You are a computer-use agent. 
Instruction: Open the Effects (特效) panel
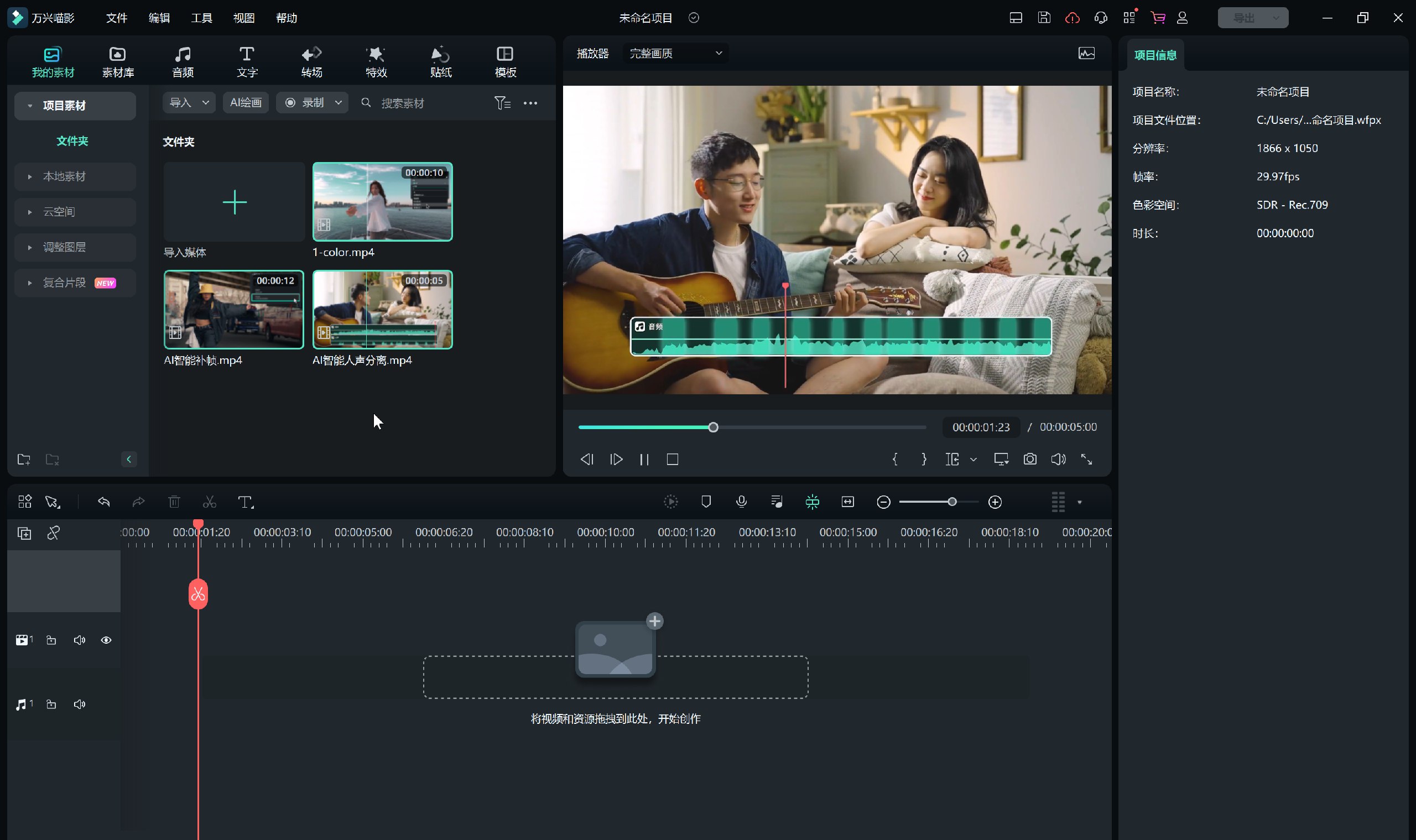pyautogui.click(x=376, y=61)
